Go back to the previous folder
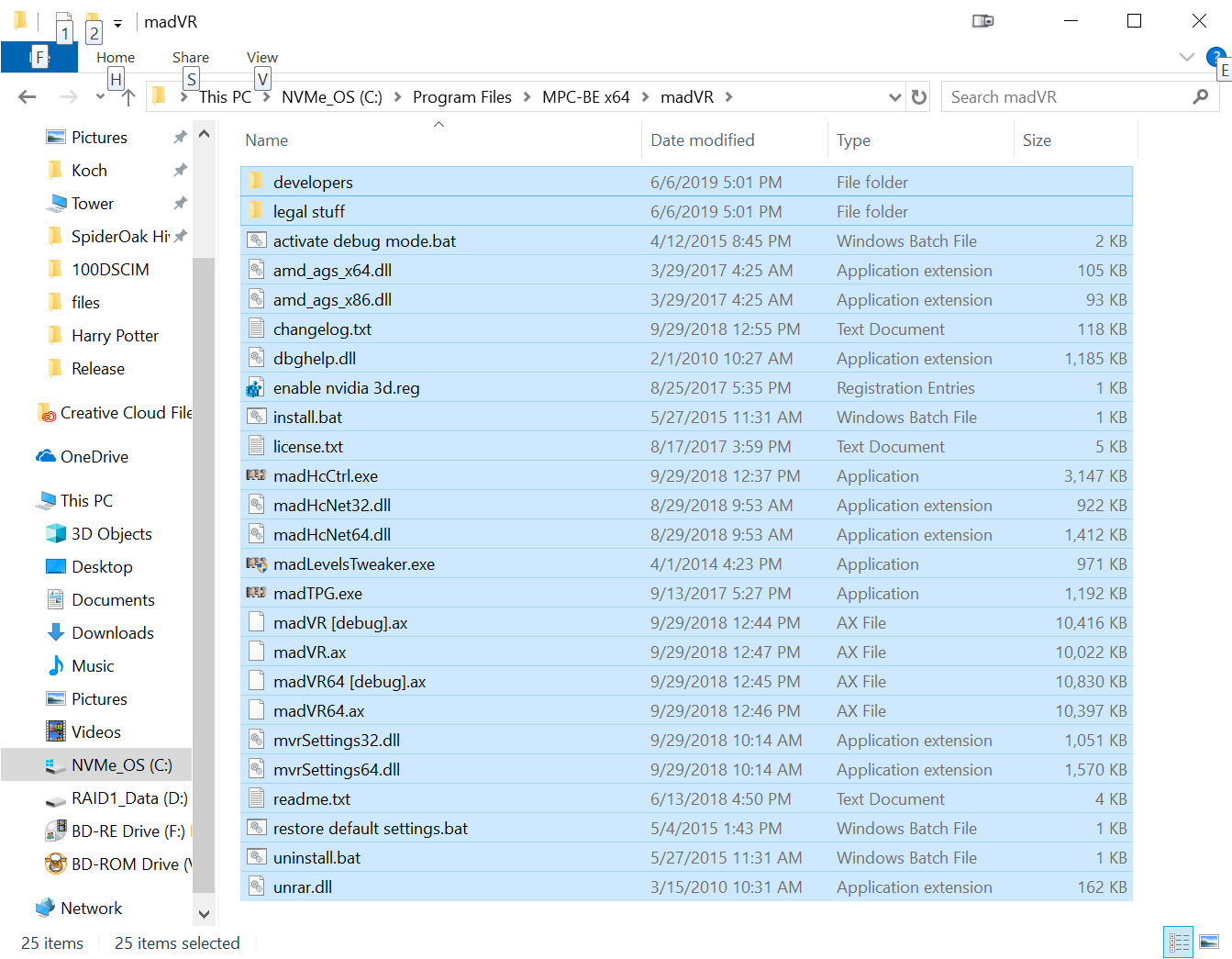This screenshot has width=1232, height=959. click(x=28, y=96)
